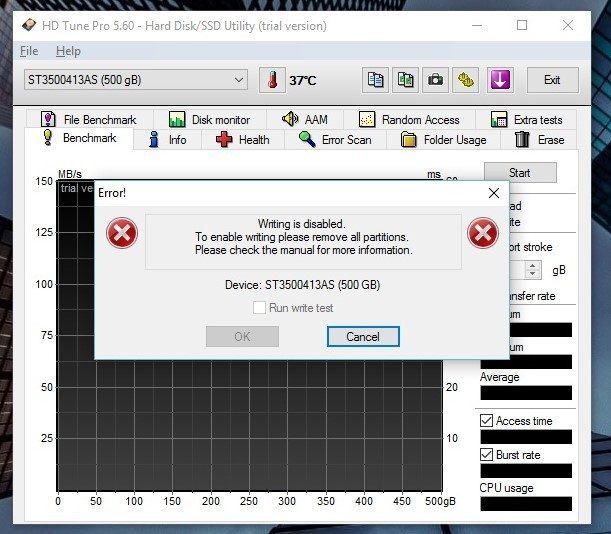
Task: Toggle the Run write test checkbox
Action: pos(259,308)
